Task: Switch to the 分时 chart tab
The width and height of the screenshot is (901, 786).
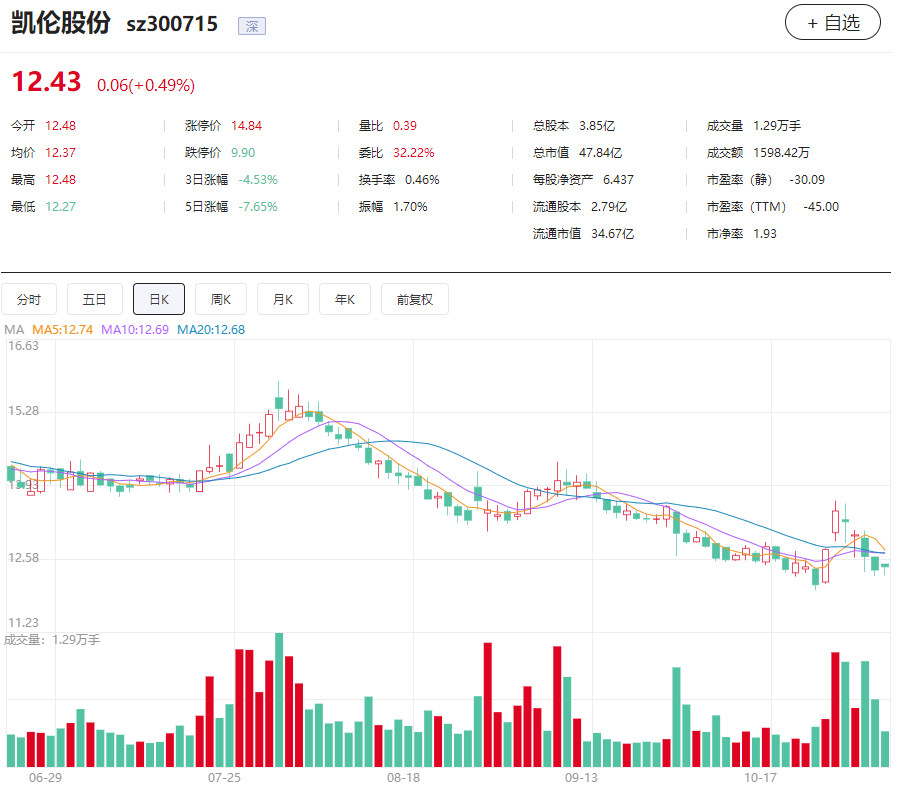Action: point(29,299)
